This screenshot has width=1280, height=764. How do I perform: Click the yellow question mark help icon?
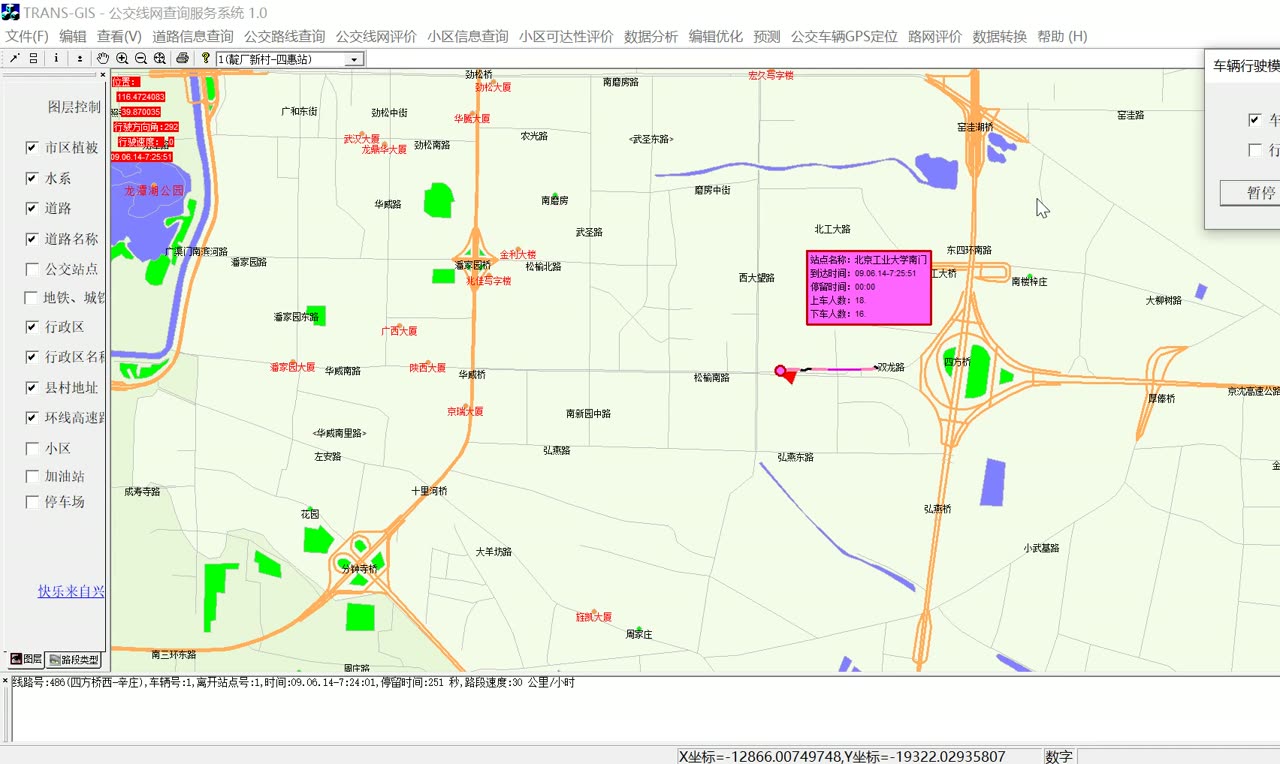(x=205, y=59)
